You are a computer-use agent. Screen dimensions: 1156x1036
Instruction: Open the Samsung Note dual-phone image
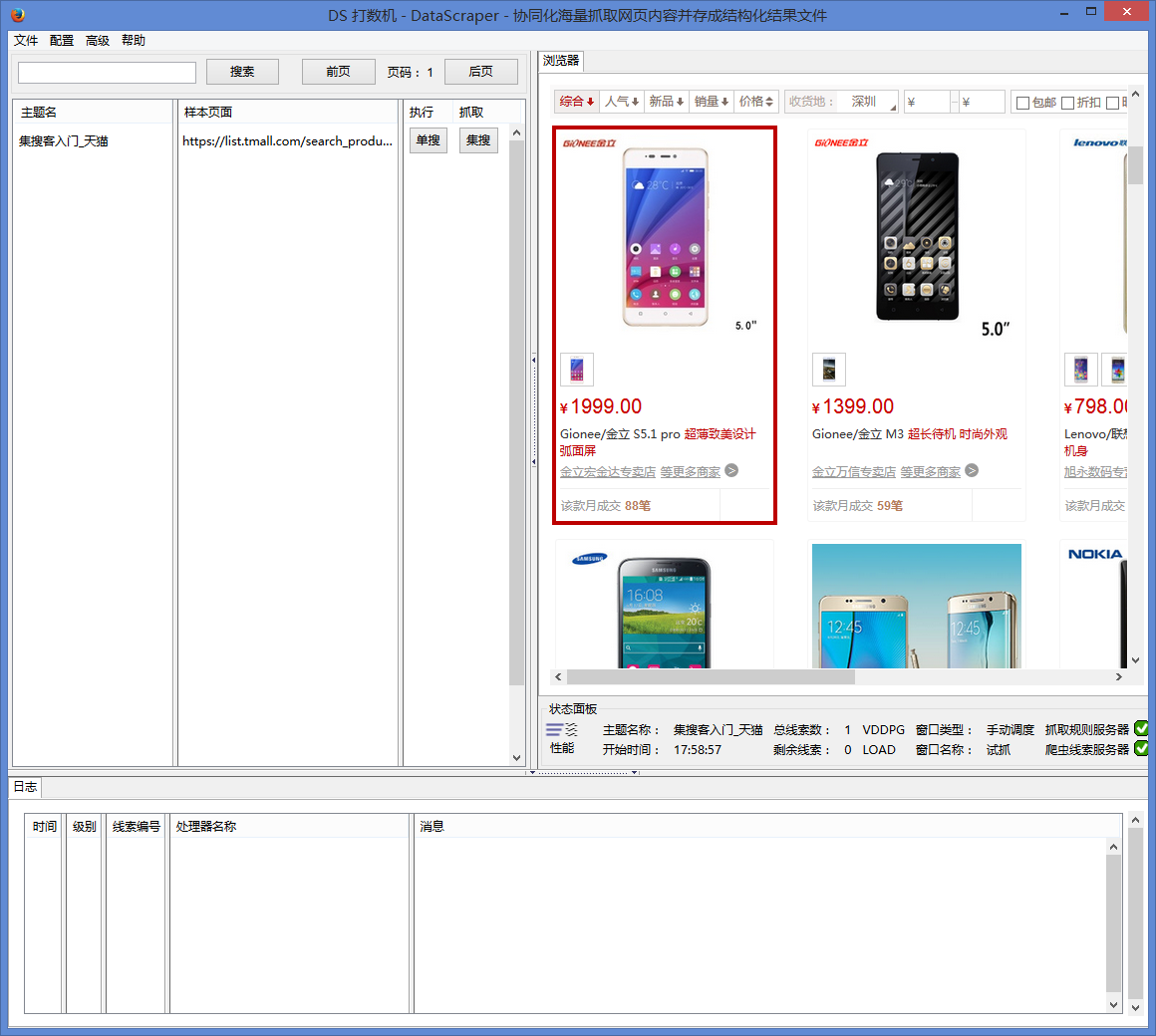[917, 606]
